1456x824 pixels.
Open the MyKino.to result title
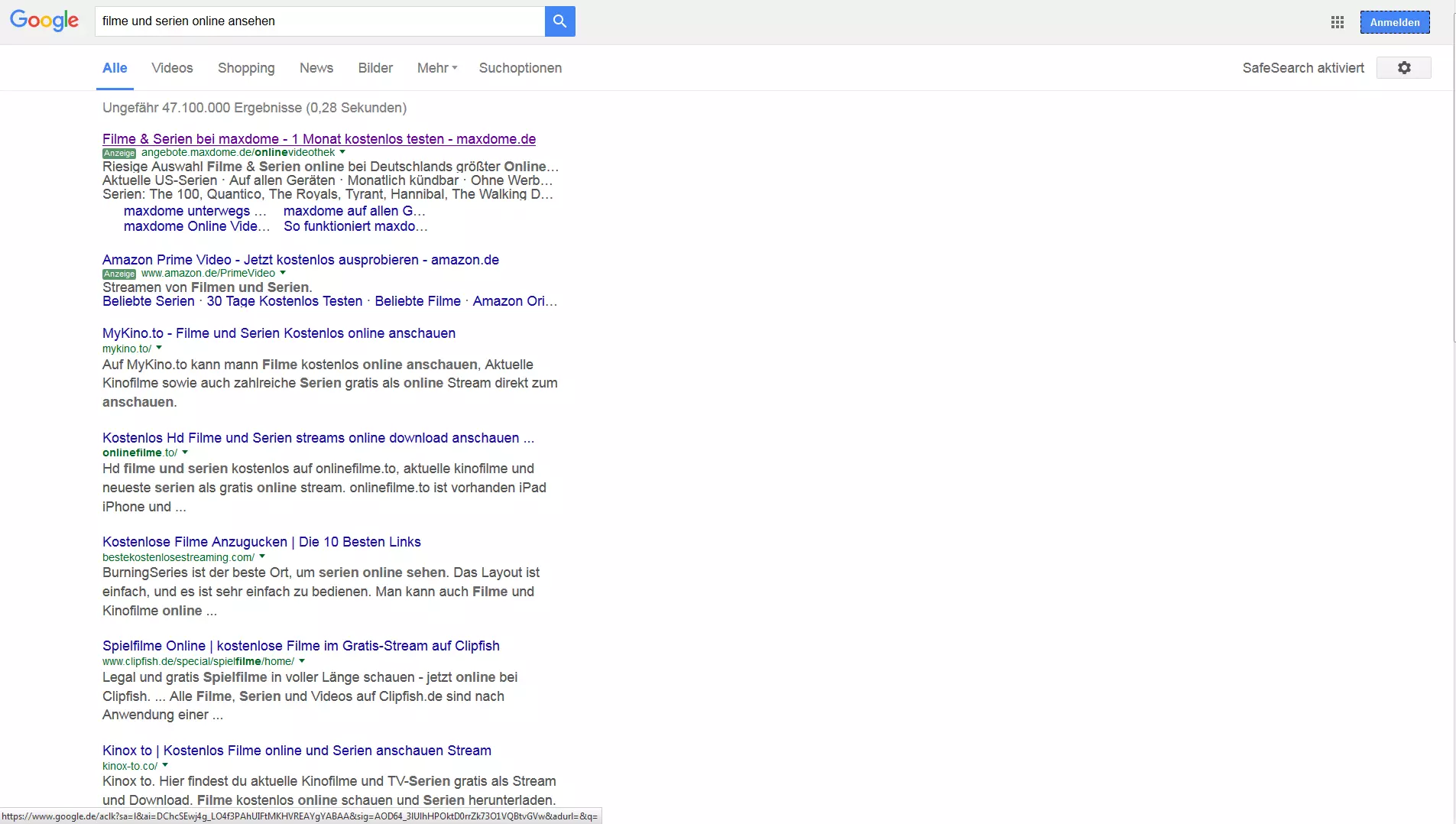(279, 333)
